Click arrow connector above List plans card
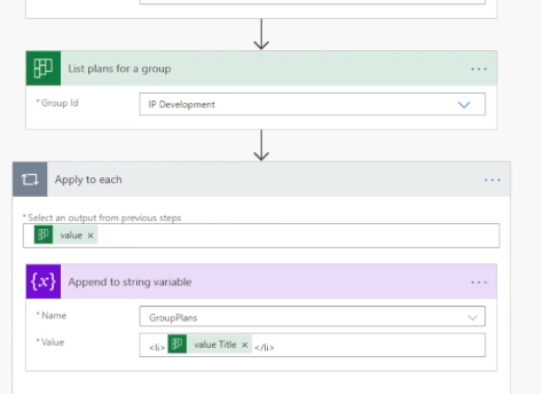Viewport: 541px width, 394px height. point(261,34)
